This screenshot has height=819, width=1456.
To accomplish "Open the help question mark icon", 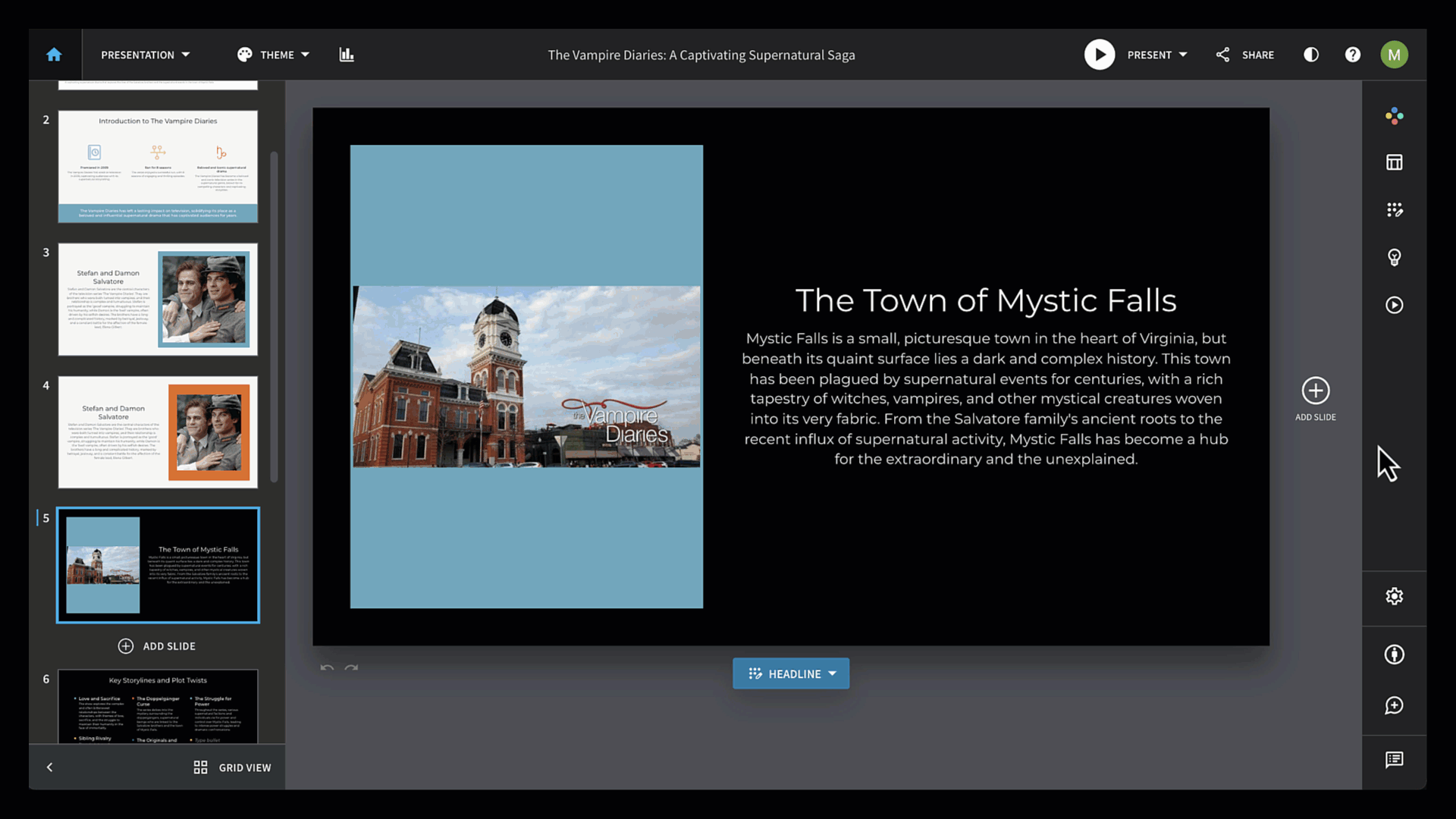I will (x=1353, y=55).
